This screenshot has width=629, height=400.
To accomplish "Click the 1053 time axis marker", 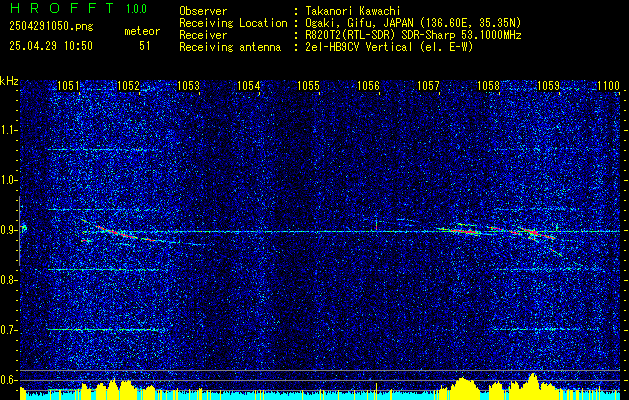I will point(188,86).
